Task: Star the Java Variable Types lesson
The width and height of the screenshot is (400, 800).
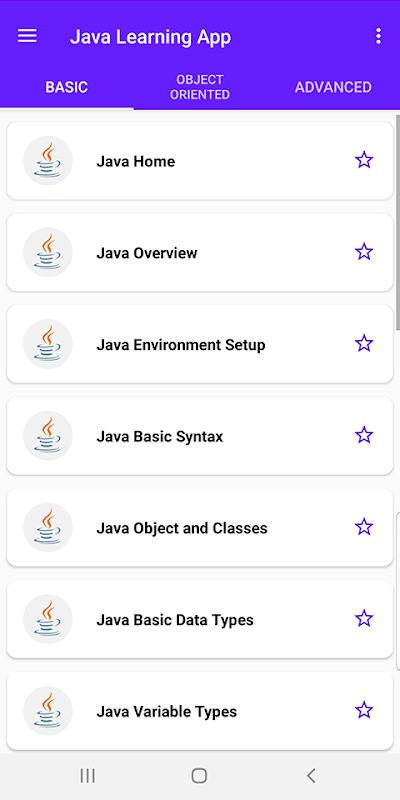Action: [364, 711]
